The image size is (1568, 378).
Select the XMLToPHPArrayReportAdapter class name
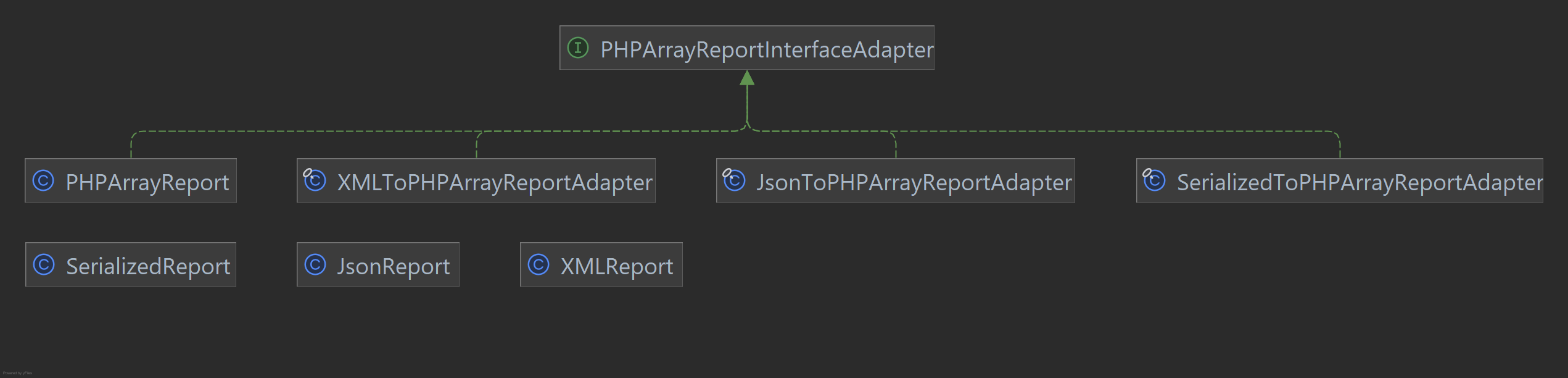coord(494,182)
